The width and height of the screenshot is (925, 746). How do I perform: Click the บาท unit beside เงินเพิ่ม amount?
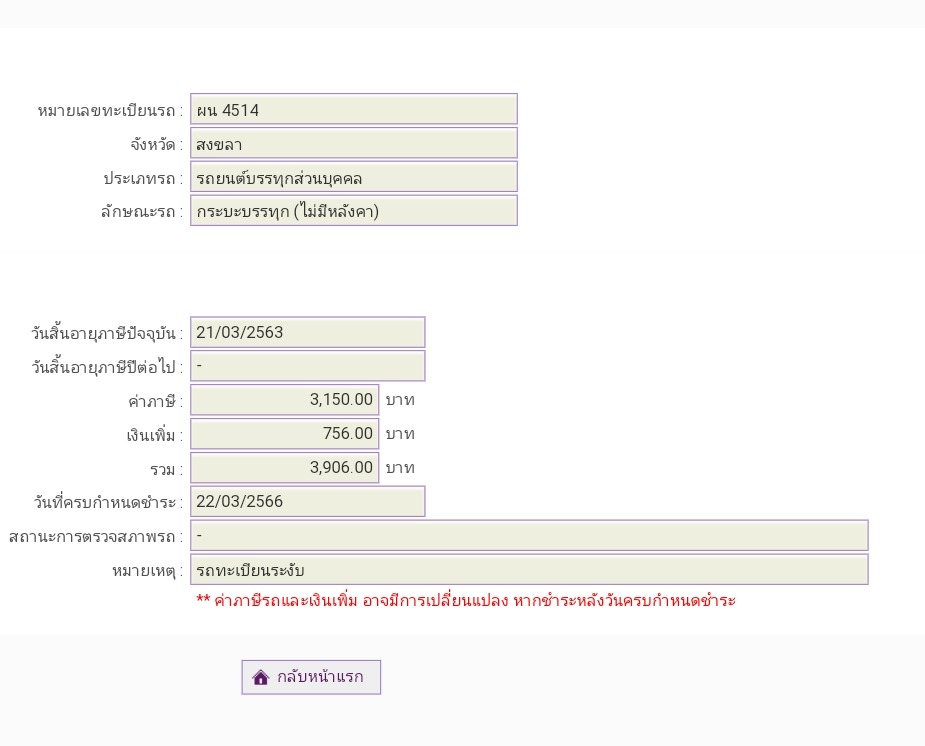click(x=400, y=434)
